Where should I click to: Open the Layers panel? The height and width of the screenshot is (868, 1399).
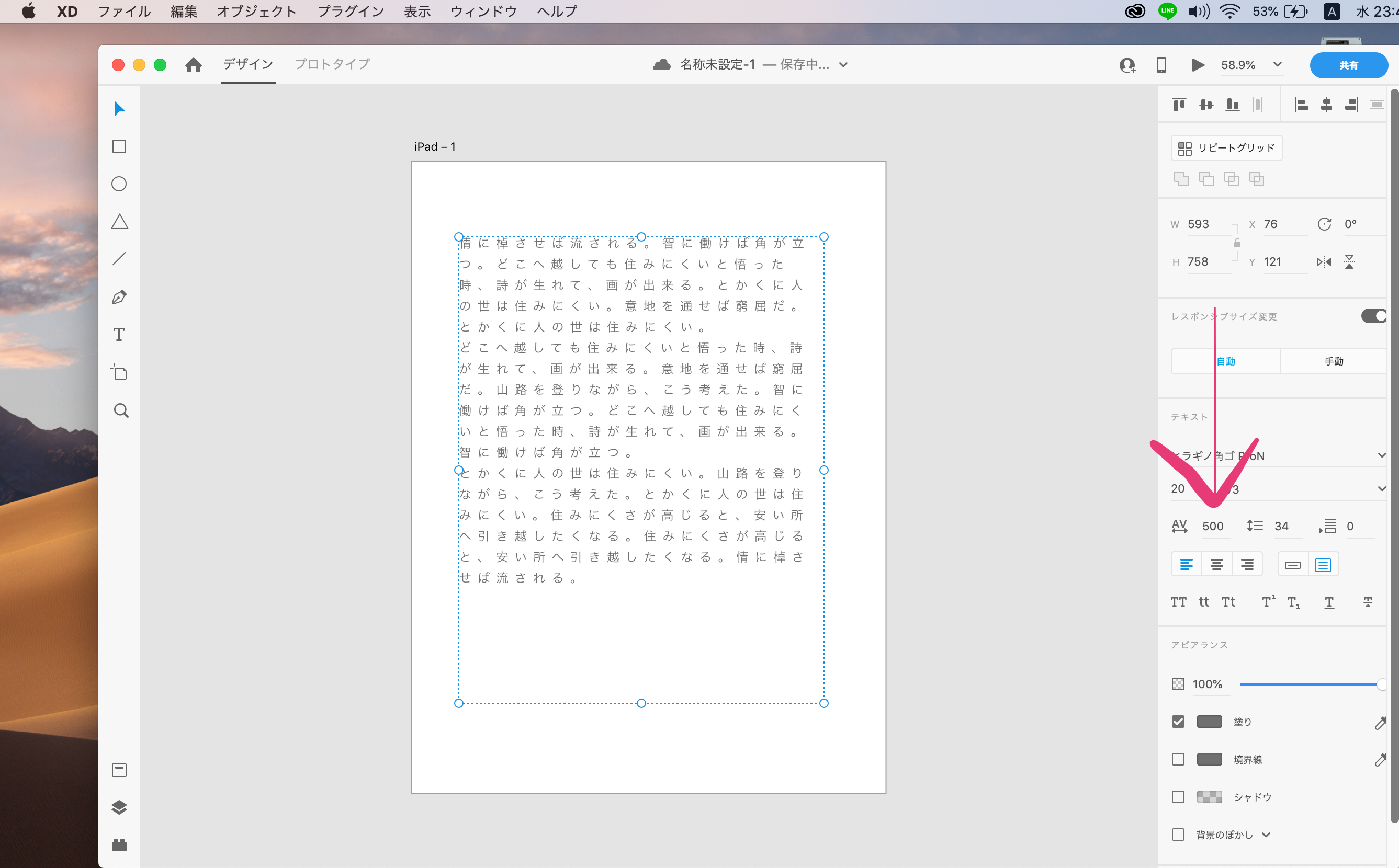pos(119,807)
